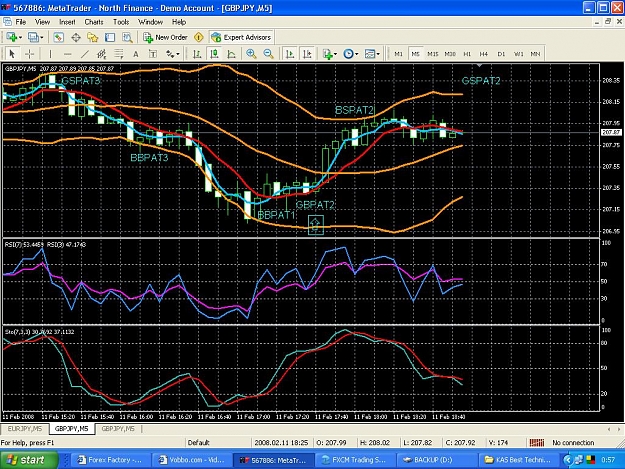
Task: Select the Equidistant Channel tool
Action: [102, 54]
